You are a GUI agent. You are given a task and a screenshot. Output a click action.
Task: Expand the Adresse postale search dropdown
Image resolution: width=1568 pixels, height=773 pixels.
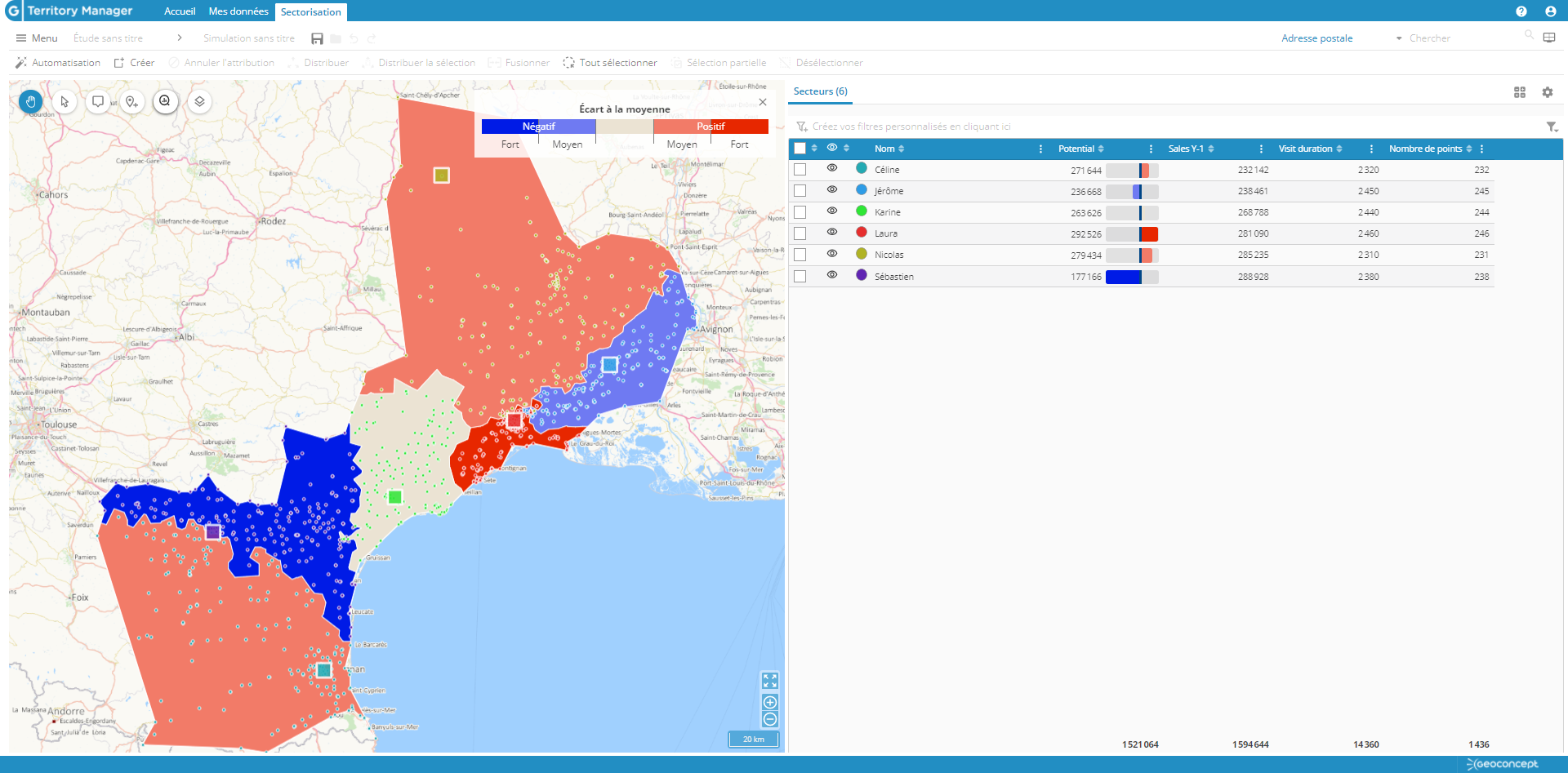pos(1398,38)
